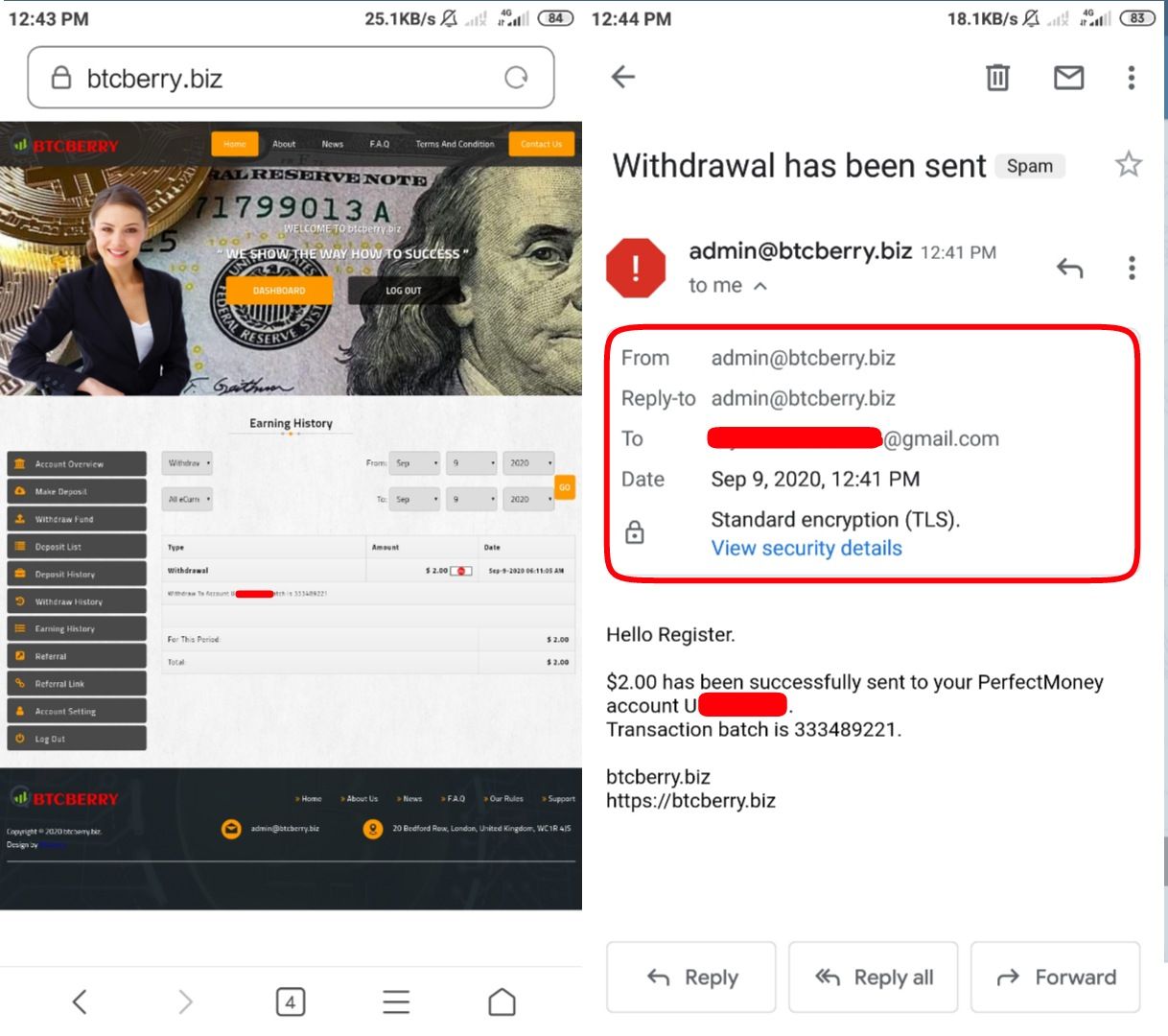Open the News menu item
This screenshot has height=1036, width=1168.
tap(333, 144)
